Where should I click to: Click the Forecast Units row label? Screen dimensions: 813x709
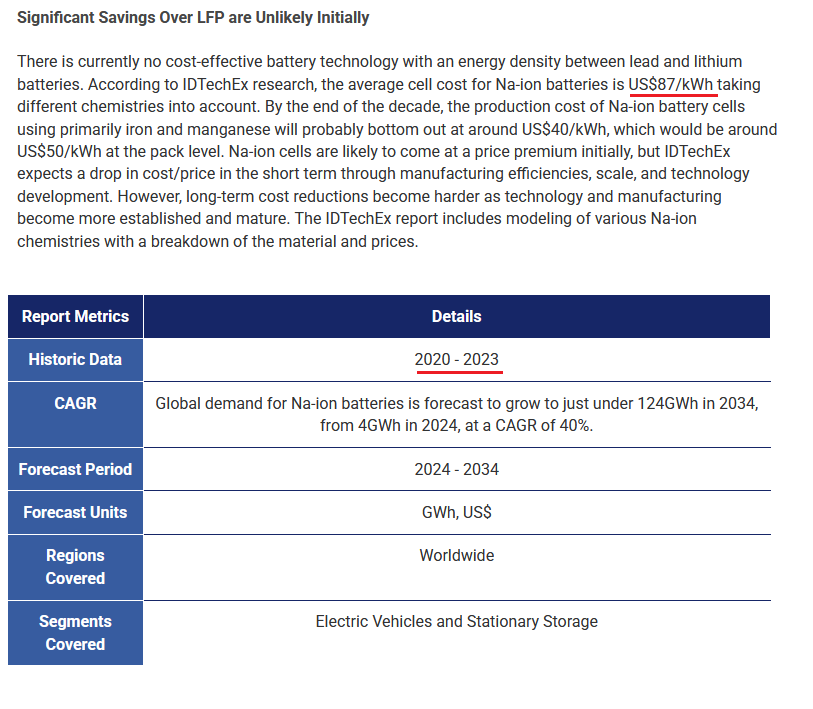(75, 512)
